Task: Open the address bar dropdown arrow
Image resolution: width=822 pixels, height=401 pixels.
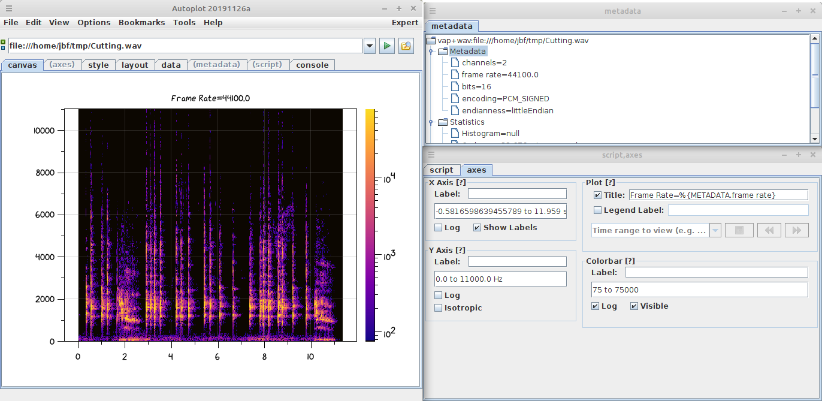Action: pos(368,46)
